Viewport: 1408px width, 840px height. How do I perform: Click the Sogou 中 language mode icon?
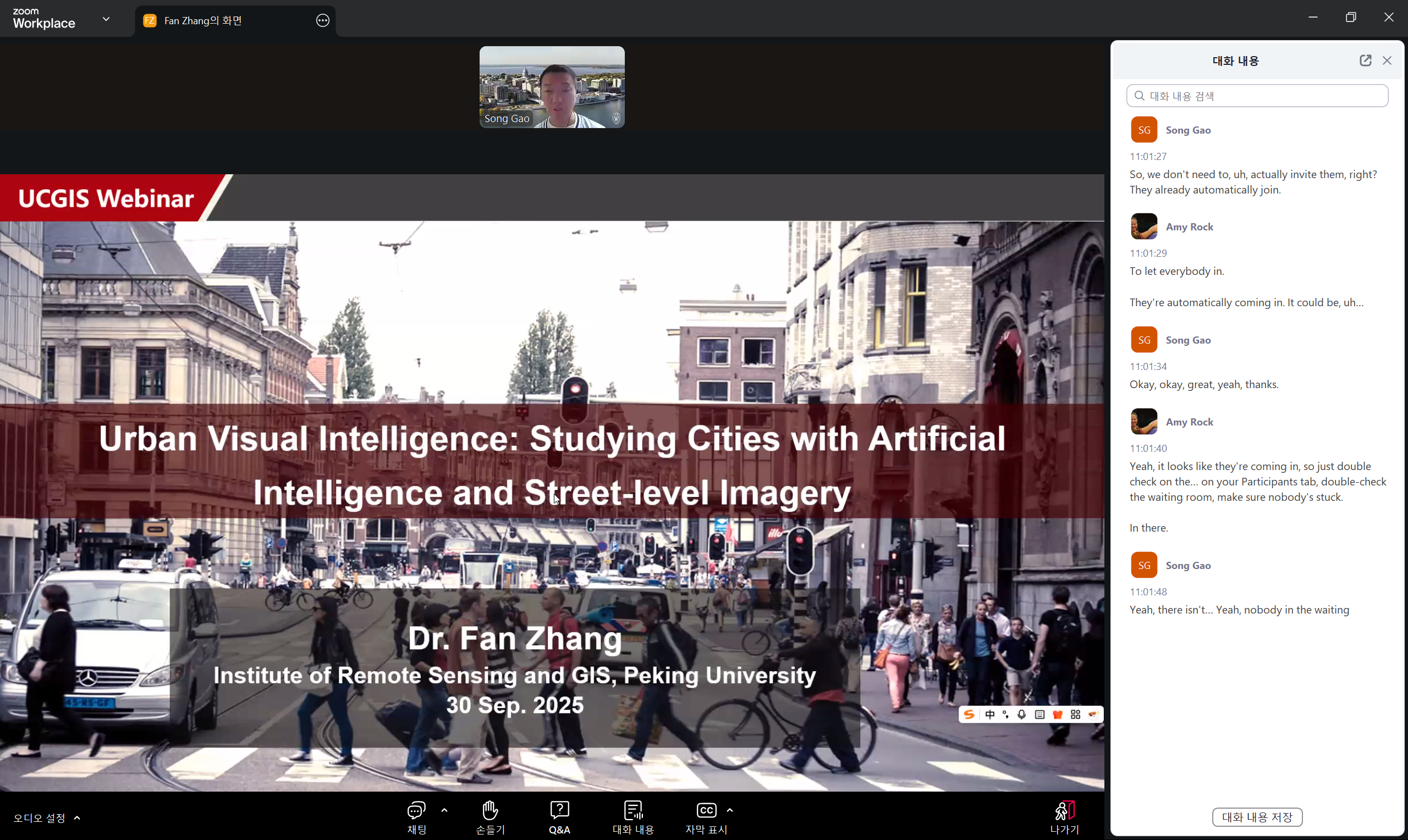click(989, 714)
